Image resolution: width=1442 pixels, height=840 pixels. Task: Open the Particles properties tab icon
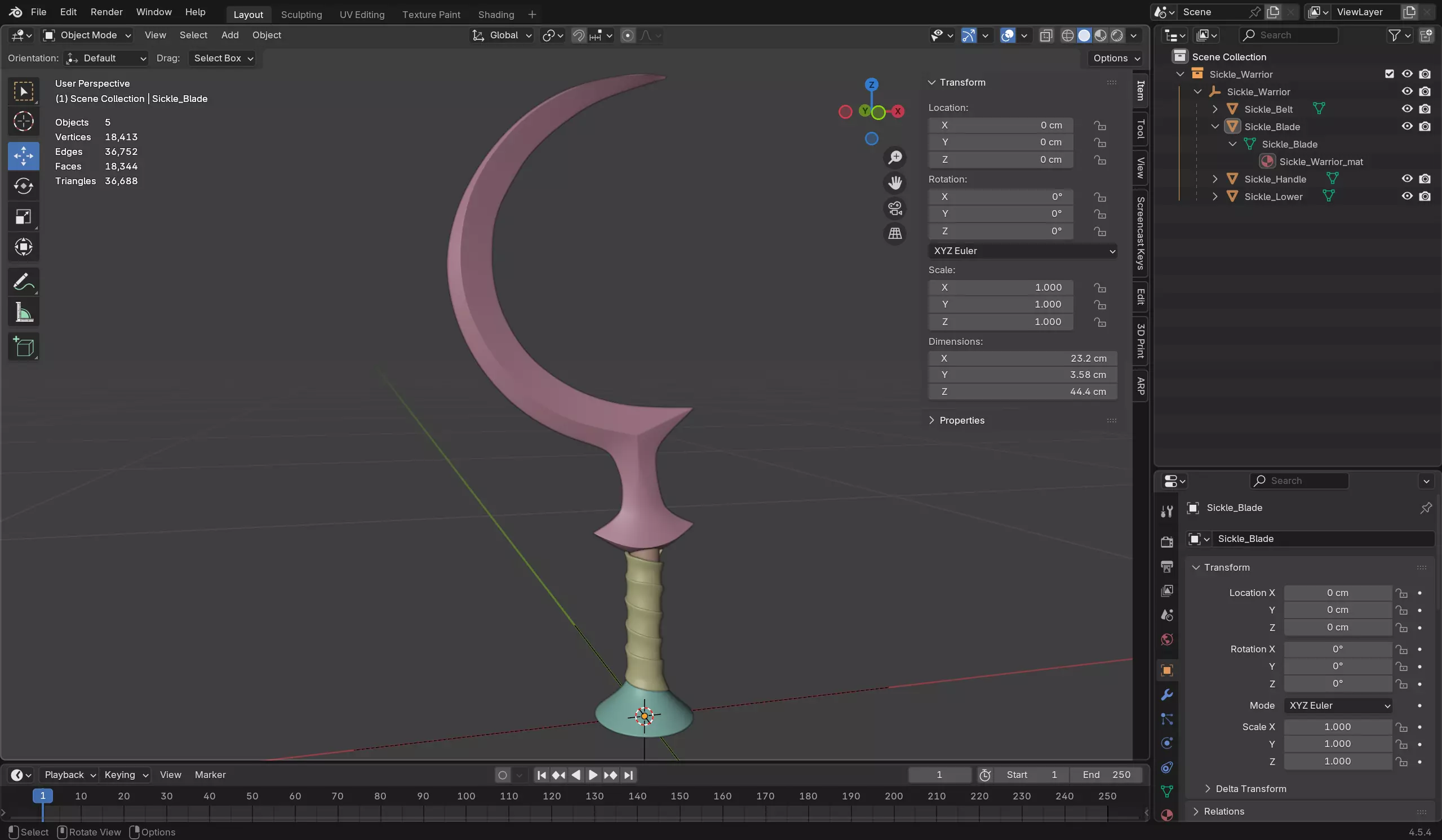coord(1167,719)
